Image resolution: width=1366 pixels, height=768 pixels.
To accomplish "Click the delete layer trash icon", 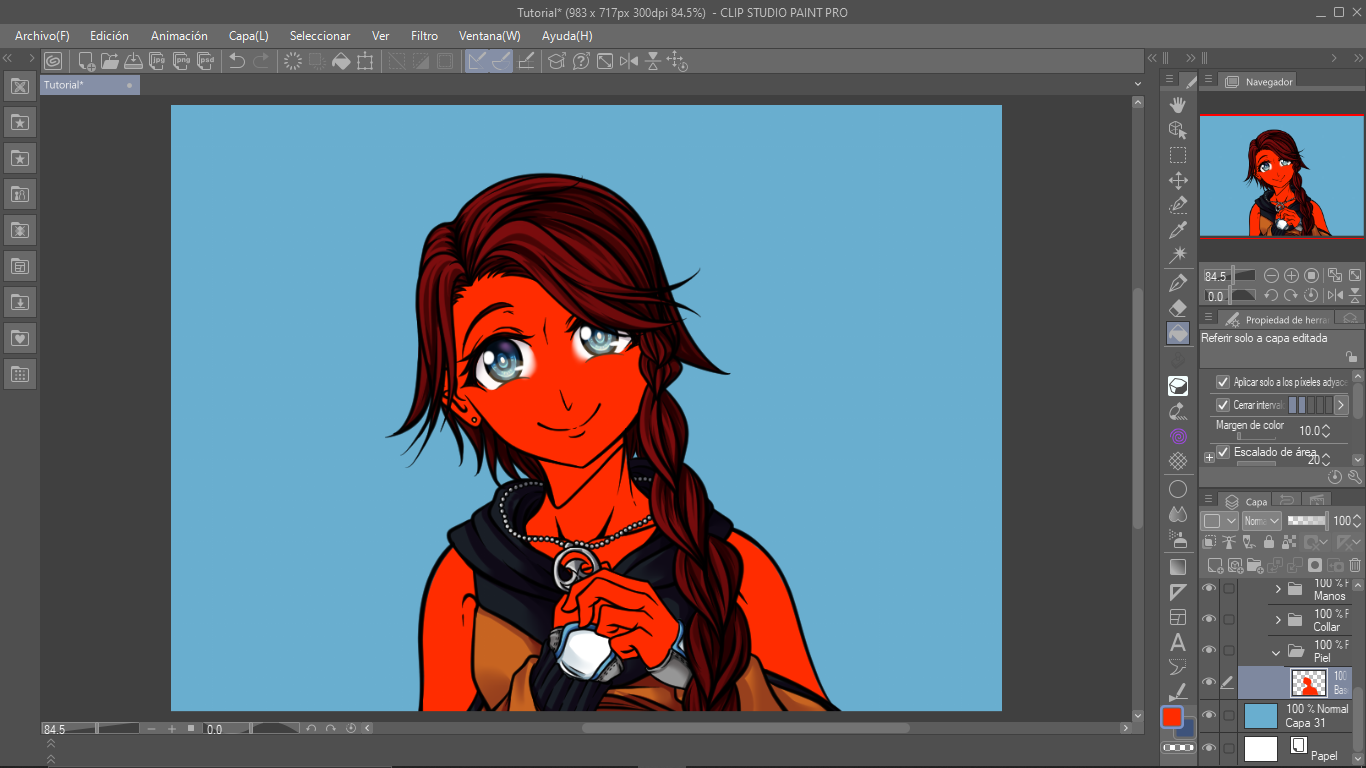I will point(1355,565).
